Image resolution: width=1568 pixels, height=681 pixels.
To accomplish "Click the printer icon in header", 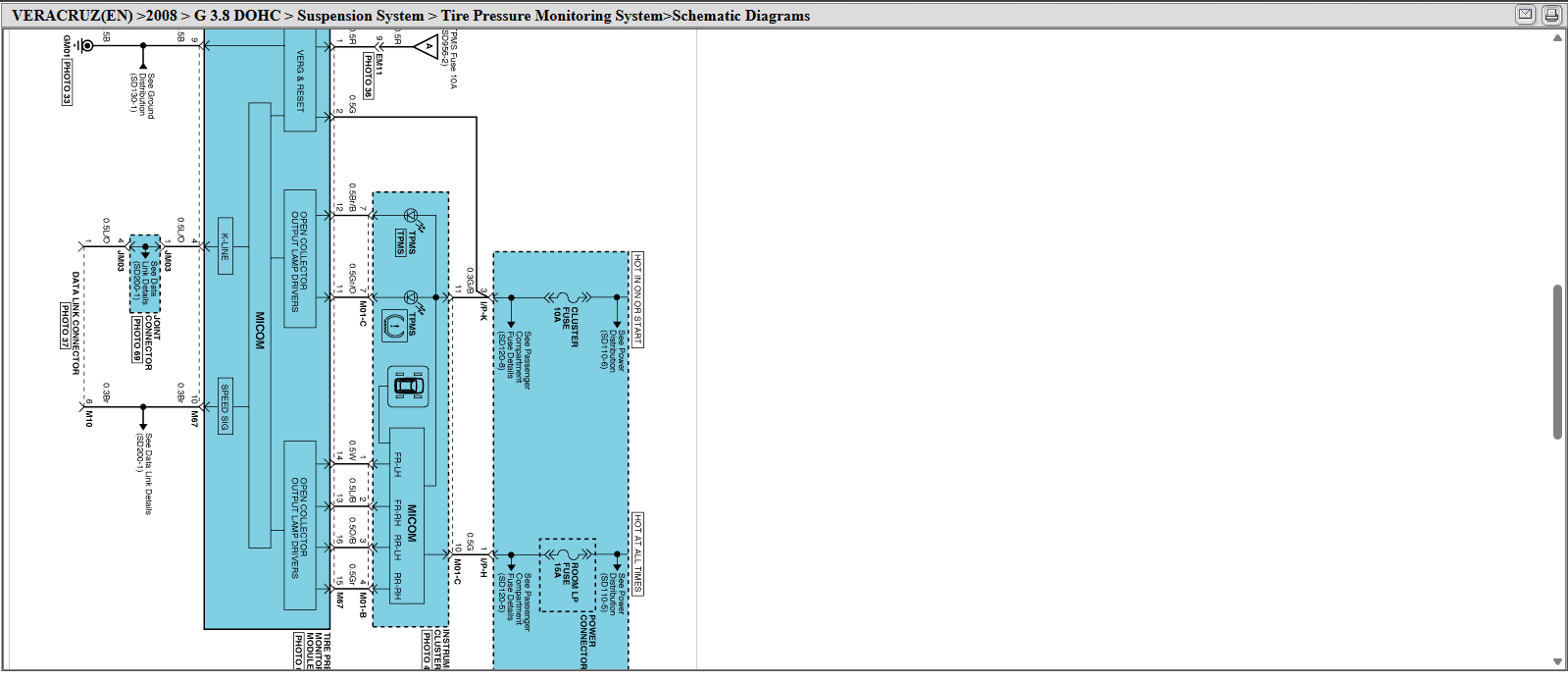I will pyautogui.click(x=1551, y=14).
